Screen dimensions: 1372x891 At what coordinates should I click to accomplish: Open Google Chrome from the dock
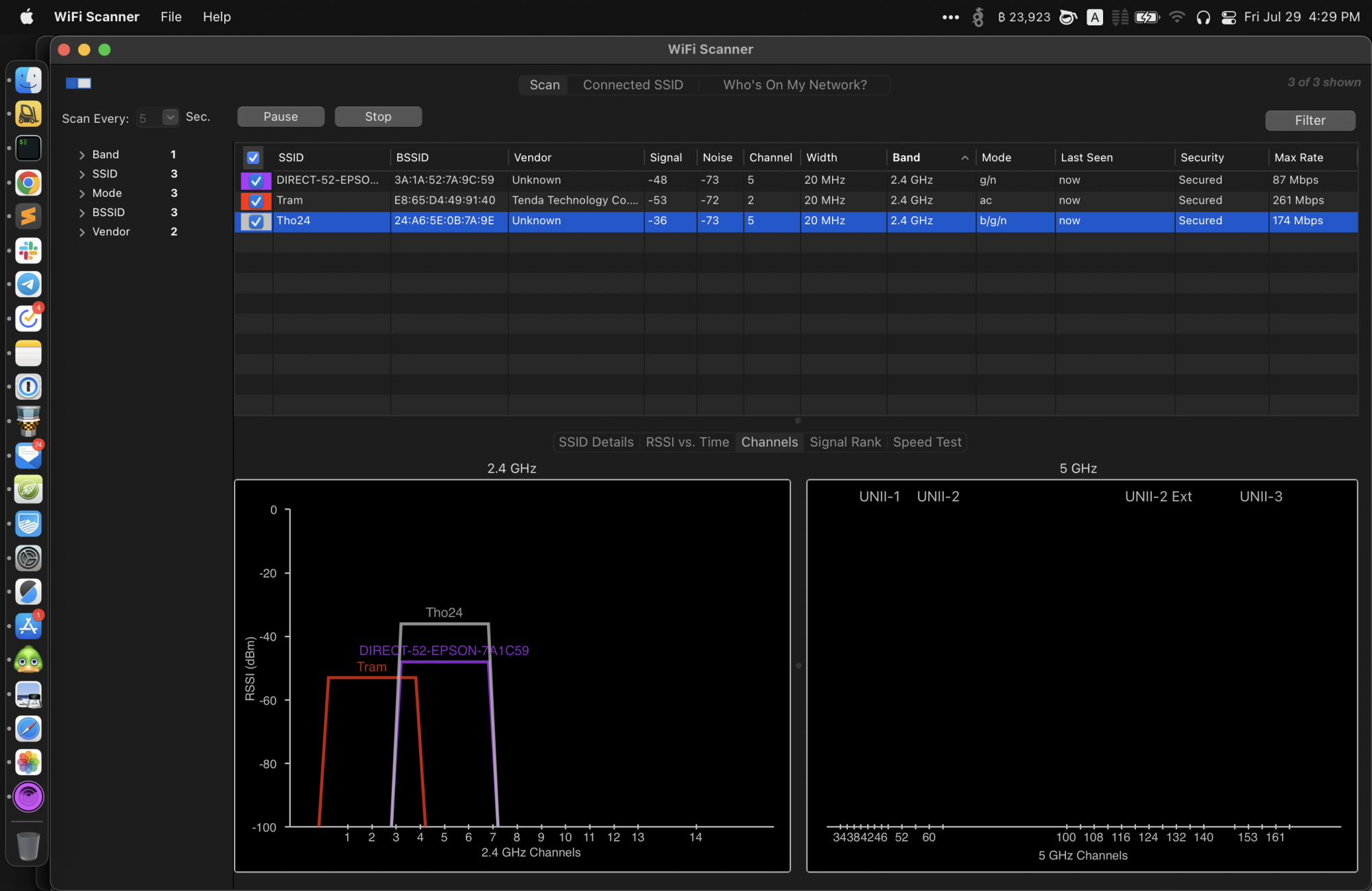(x=28, y=182)
